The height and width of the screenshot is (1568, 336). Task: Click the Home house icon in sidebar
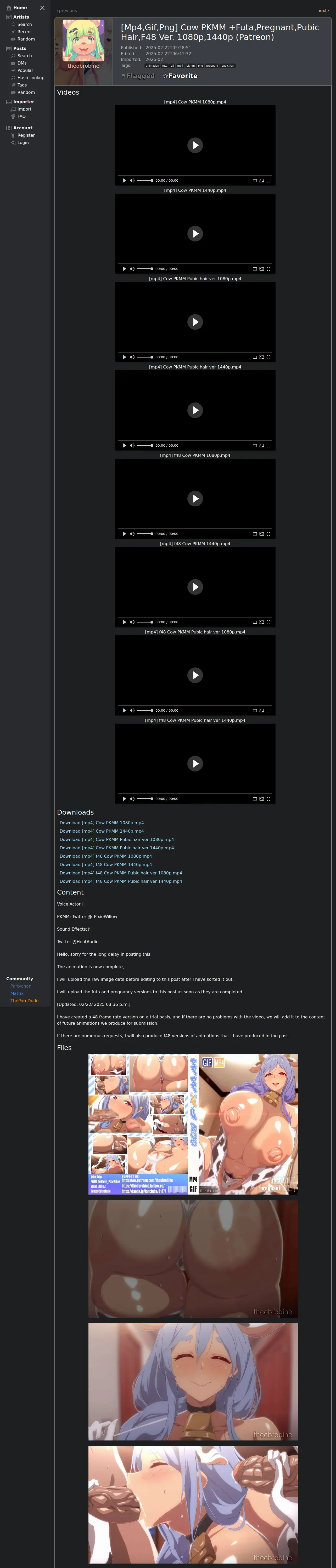point(9,8)
